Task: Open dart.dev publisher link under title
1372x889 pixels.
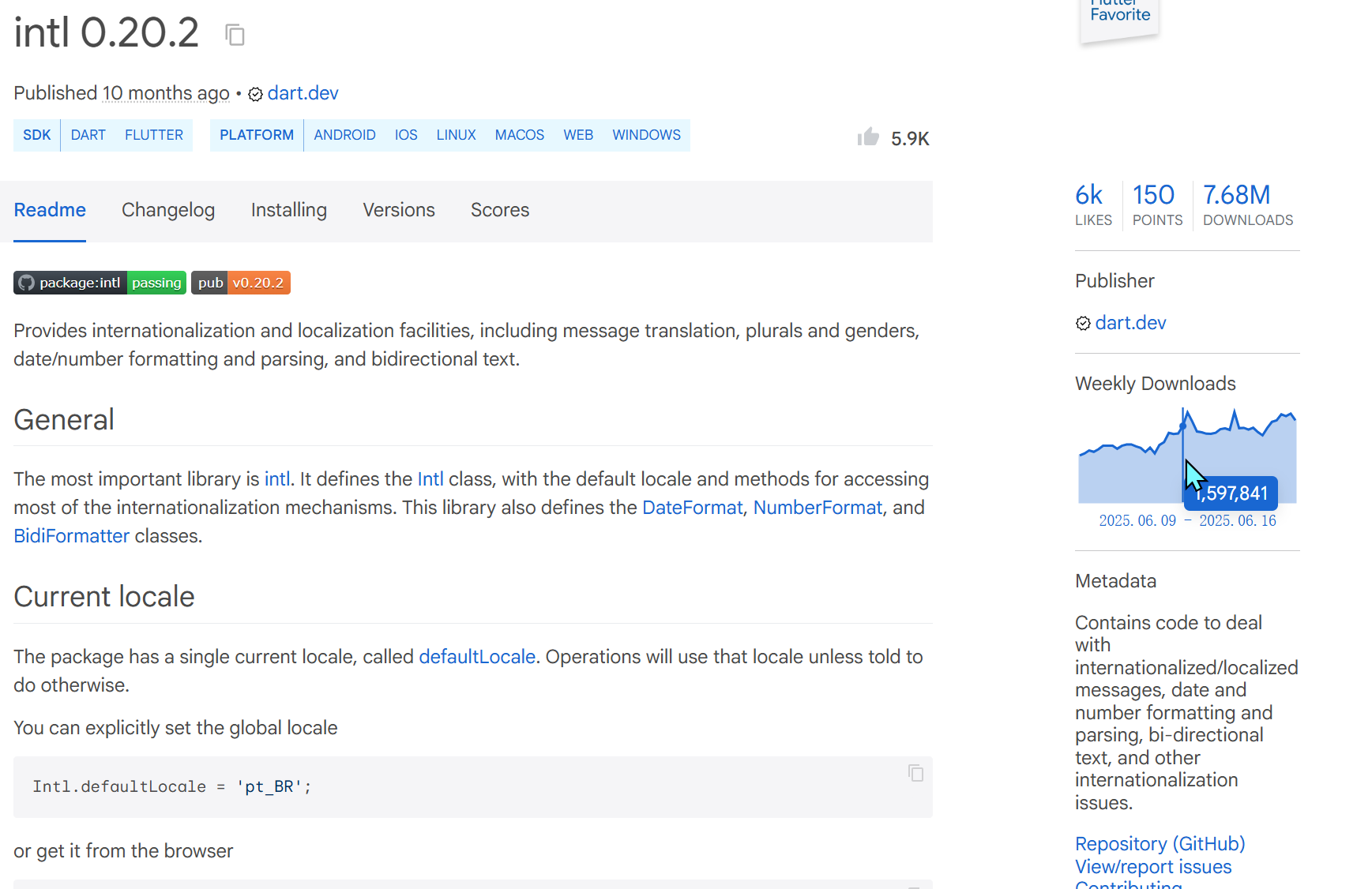Action: coord(303,93)
